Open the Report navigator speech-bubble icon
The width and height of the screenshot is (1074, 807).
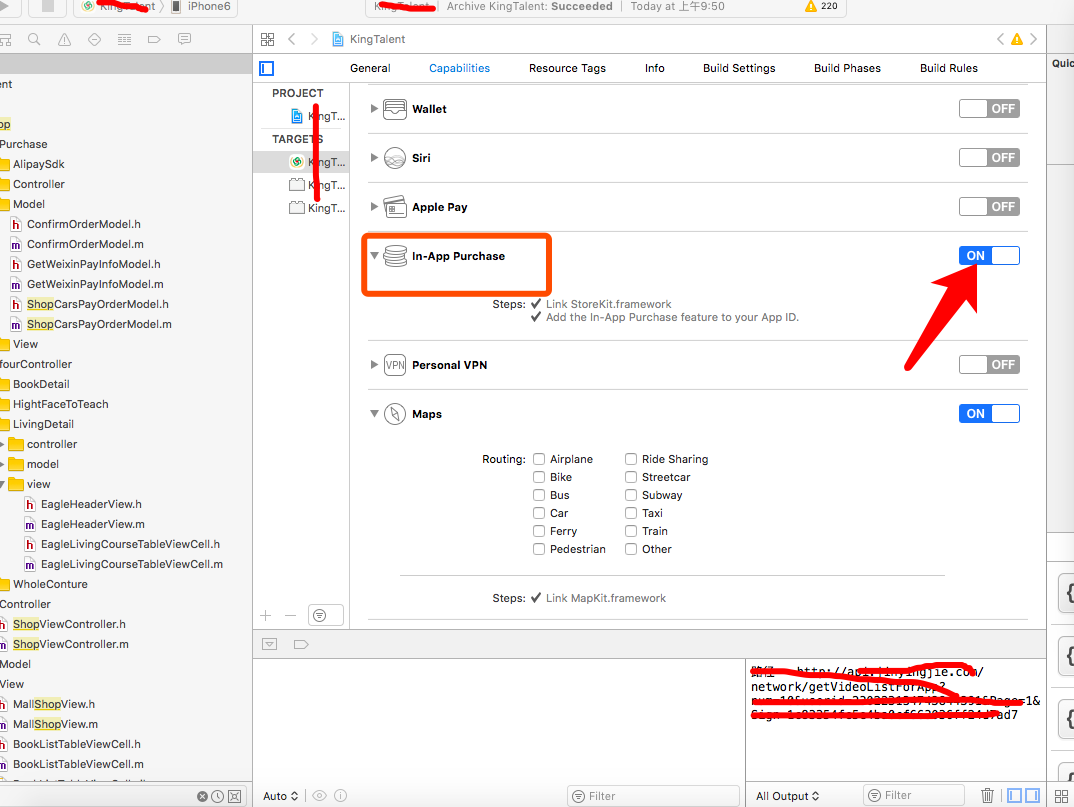184,39
